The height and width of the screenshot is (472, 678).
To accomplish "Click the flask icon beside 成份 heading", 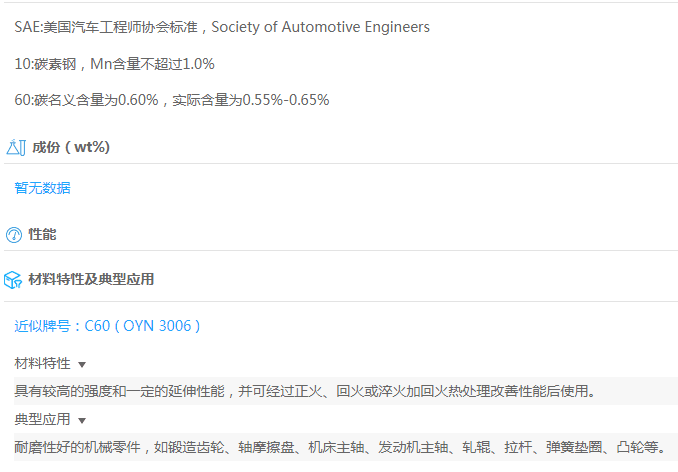I will (x=14, y=147).
